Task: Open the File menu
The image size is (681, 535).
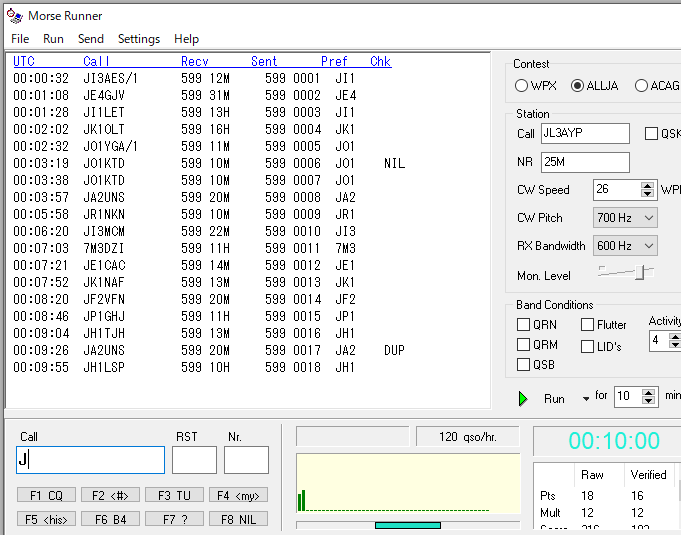Action: pyautogui.click(x=20, y=39)
